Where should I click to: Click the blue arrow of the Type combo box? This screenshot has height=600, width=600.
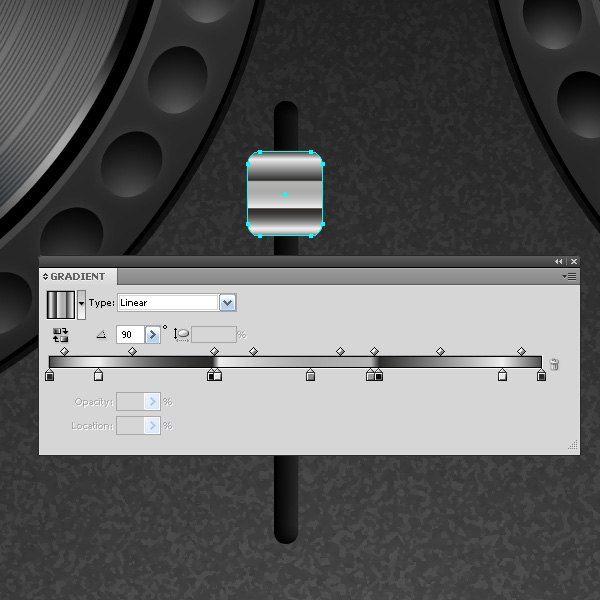point(228,303)
